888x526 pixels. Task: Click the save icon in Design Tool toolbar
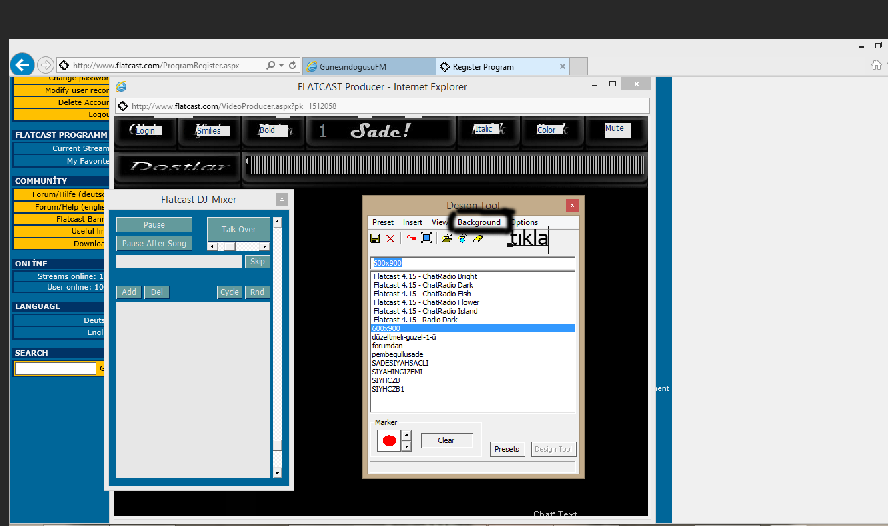pyautogui.click(x=375, y=239)
